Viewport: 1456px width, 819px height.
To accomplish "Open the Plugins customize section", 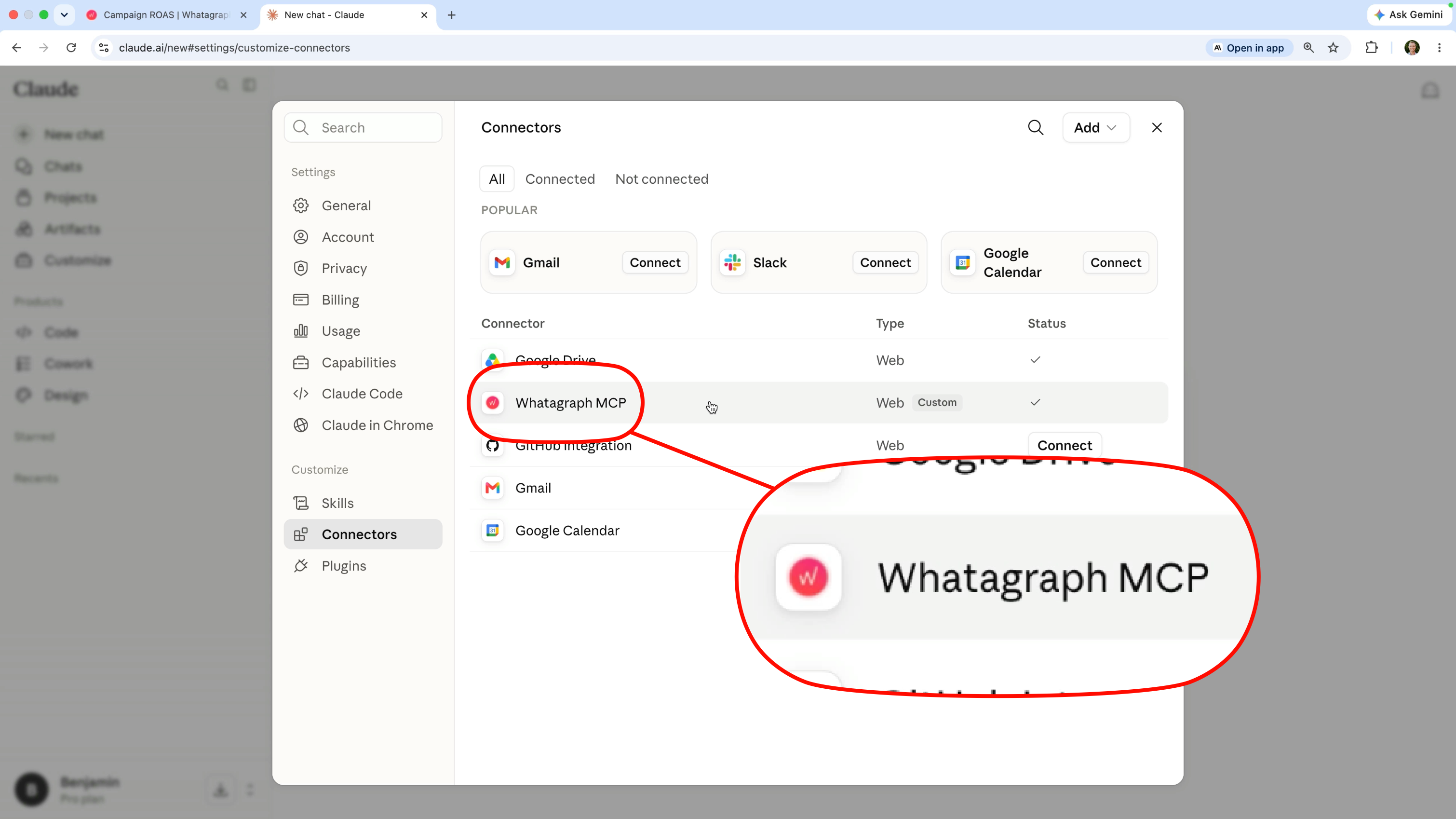I will point(363,566).
